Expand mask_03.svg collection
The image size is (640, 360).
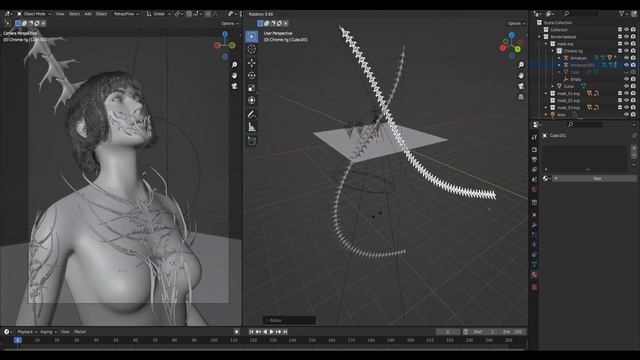click(x=546, y=108)
